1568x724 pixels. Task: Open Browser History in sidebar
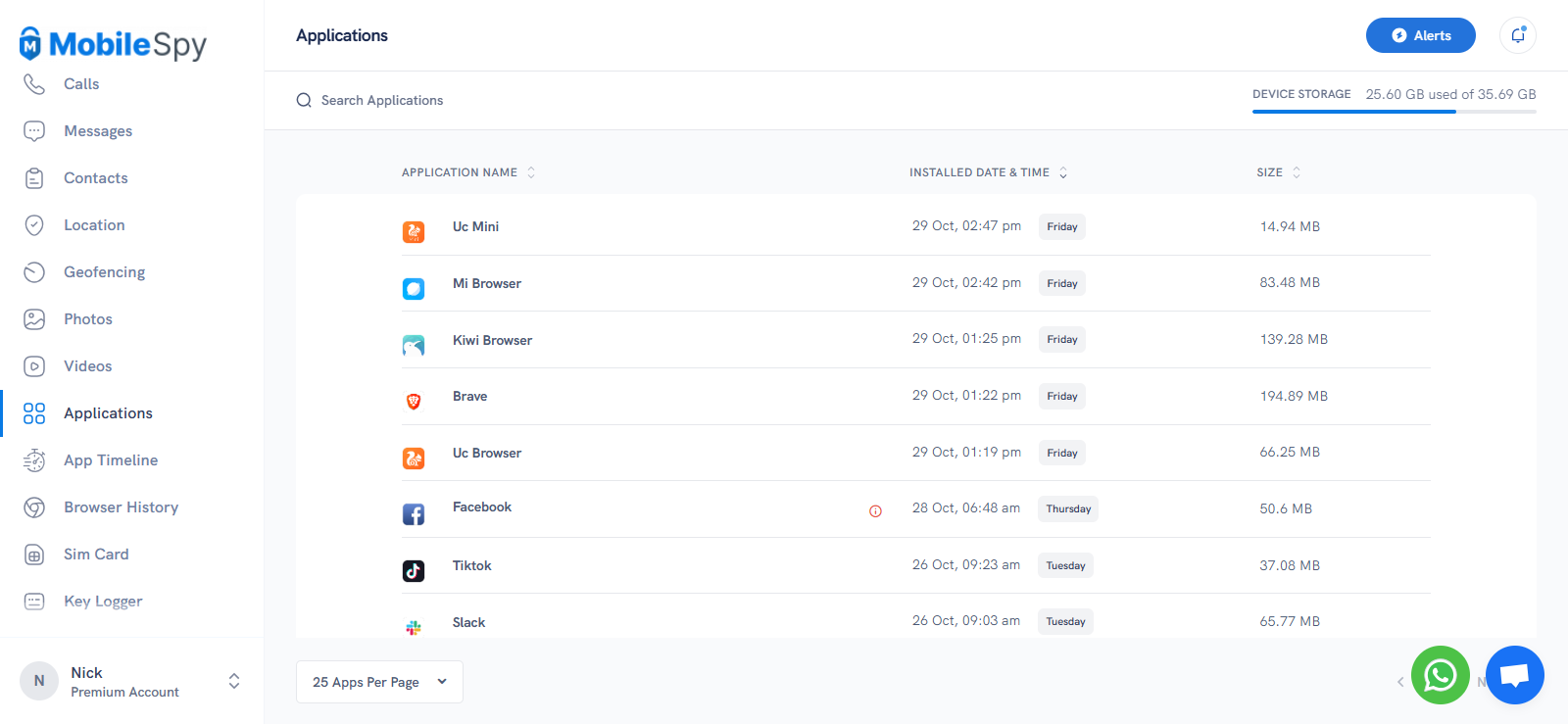121,507
